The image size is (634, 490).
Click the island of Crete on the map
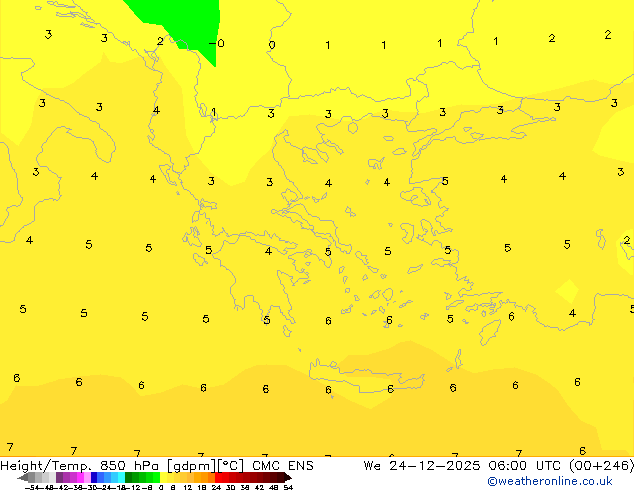tap(366, 376)
